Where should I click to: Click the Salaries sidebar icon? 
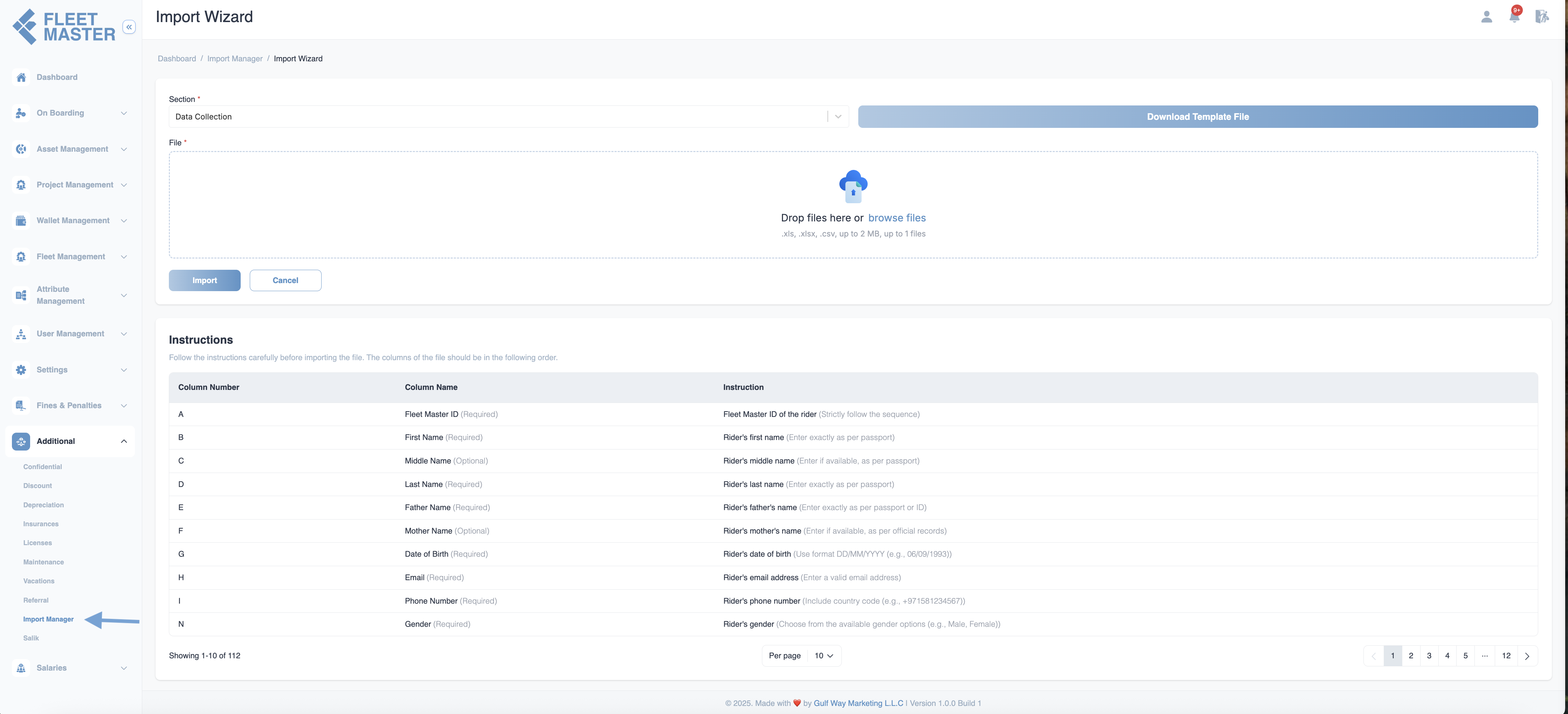pyautogui.click(x=21, y=668)
